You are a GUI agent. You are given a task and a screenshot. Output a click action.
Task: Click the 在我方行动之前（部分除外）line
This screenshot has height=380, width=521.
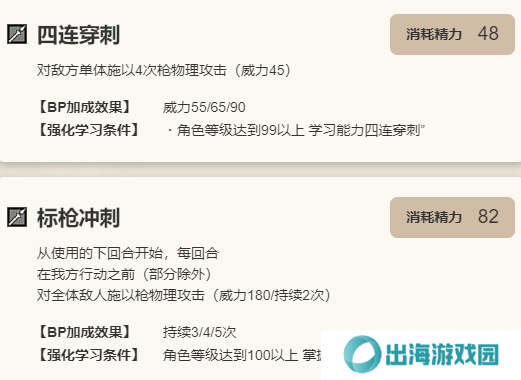pos(124,274)
